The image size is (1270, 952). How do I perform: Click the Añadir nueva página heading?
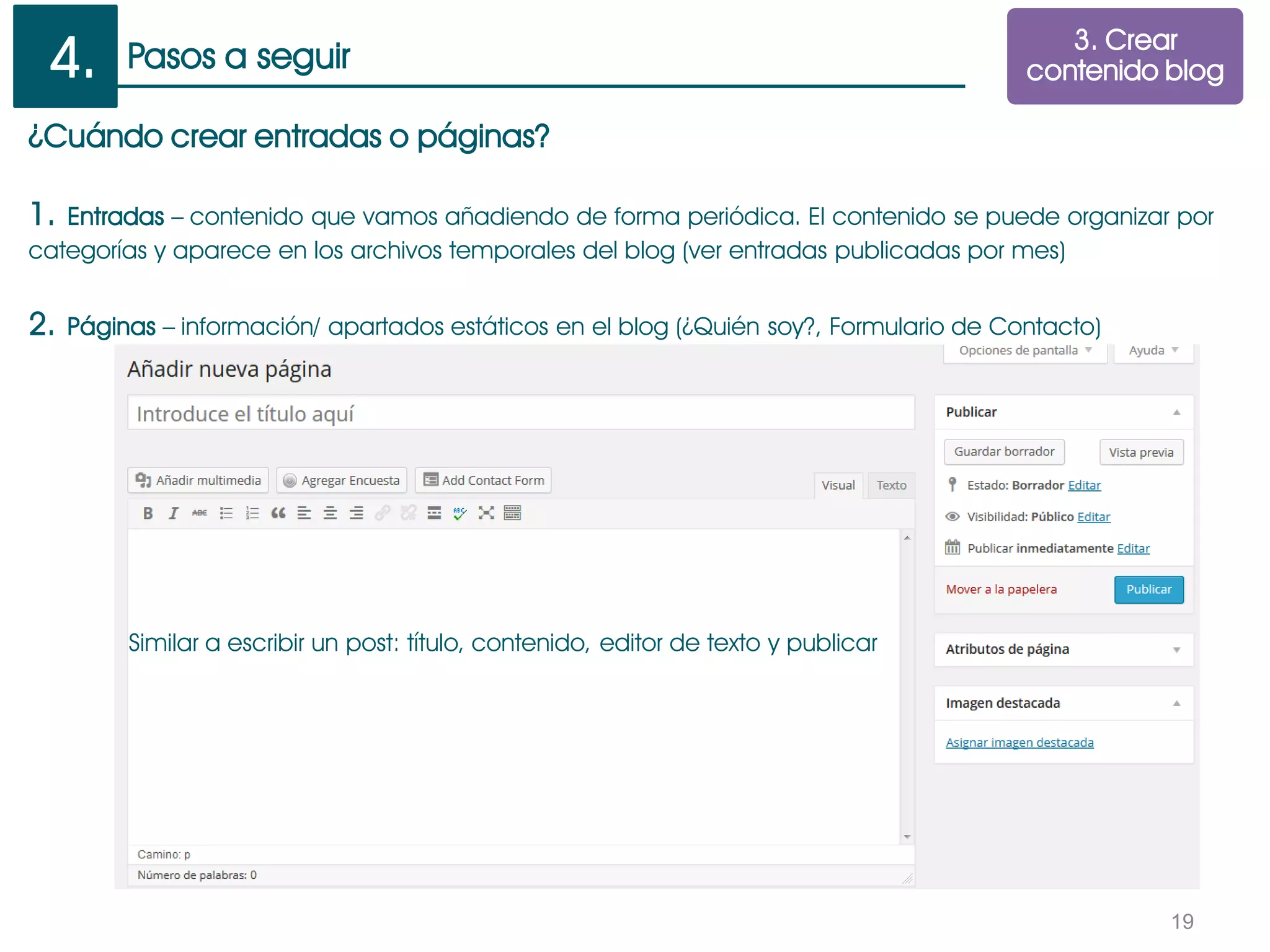click(x=229, y=369)
